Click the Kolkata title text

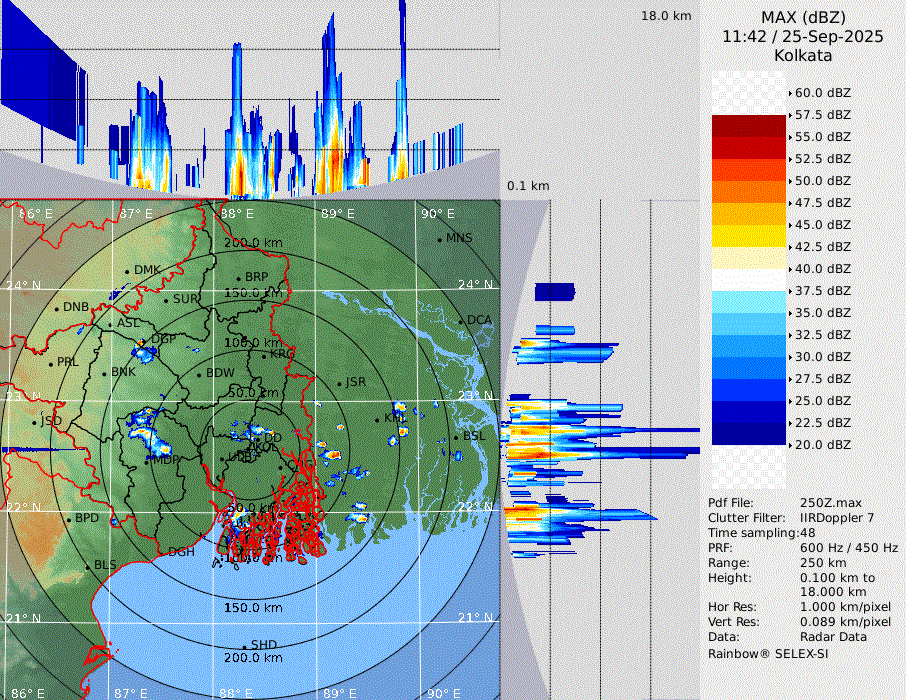click(x=802, y=56)
